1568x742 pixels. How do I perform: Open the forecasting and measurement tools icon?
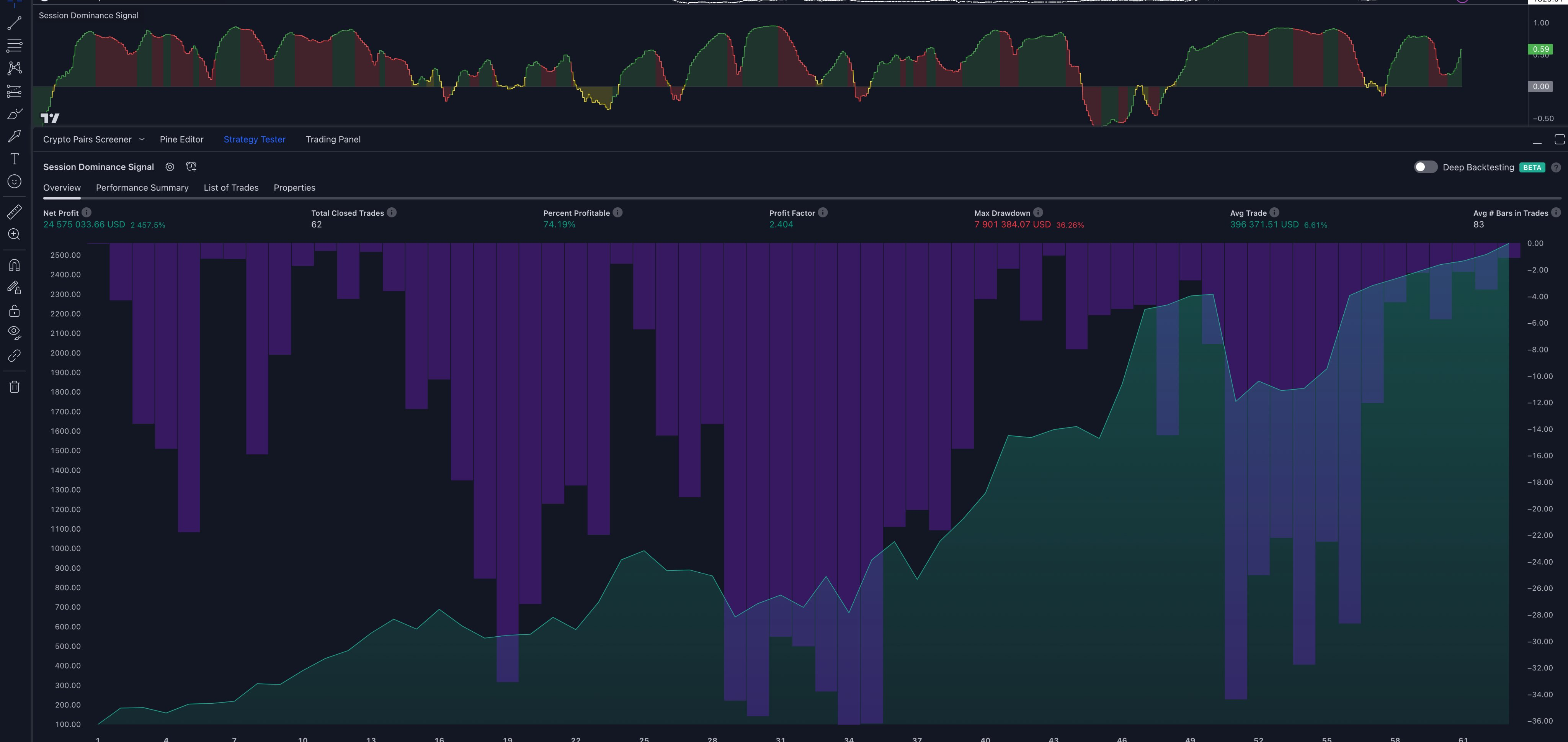(15, 92)
